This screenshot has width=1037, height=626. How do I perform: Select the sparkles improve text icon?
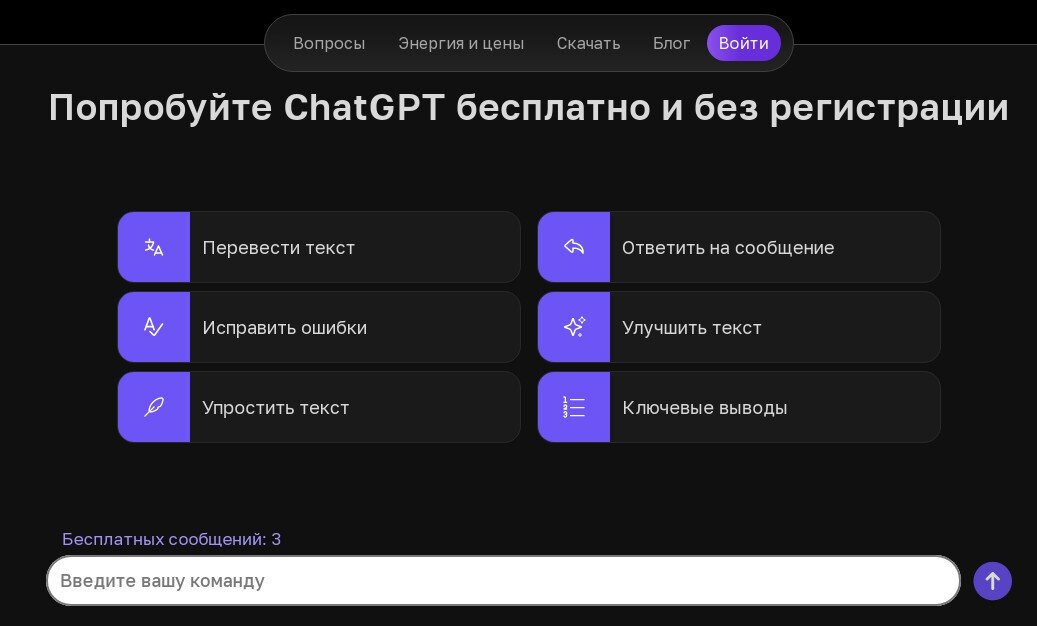tap(573, 327)
